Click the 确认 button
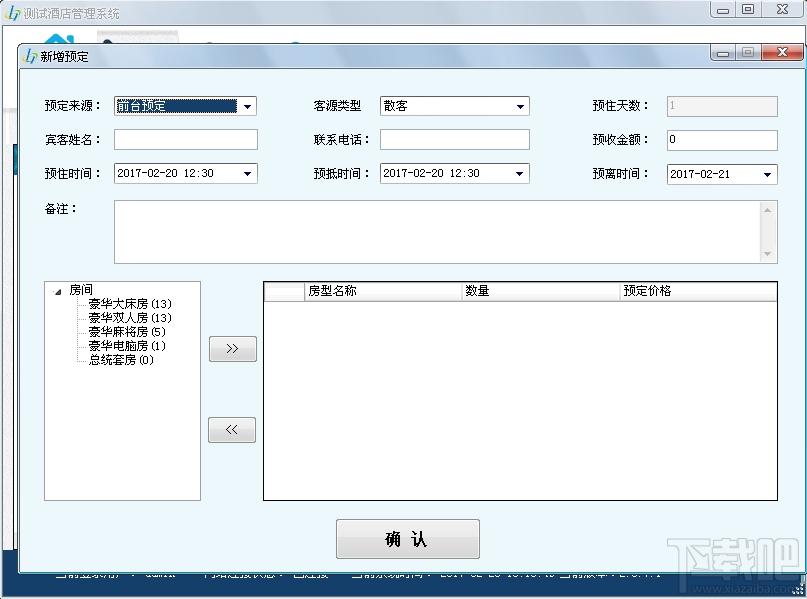The height and width of the screenshot is (599, 807). click(x=408, y=539)
